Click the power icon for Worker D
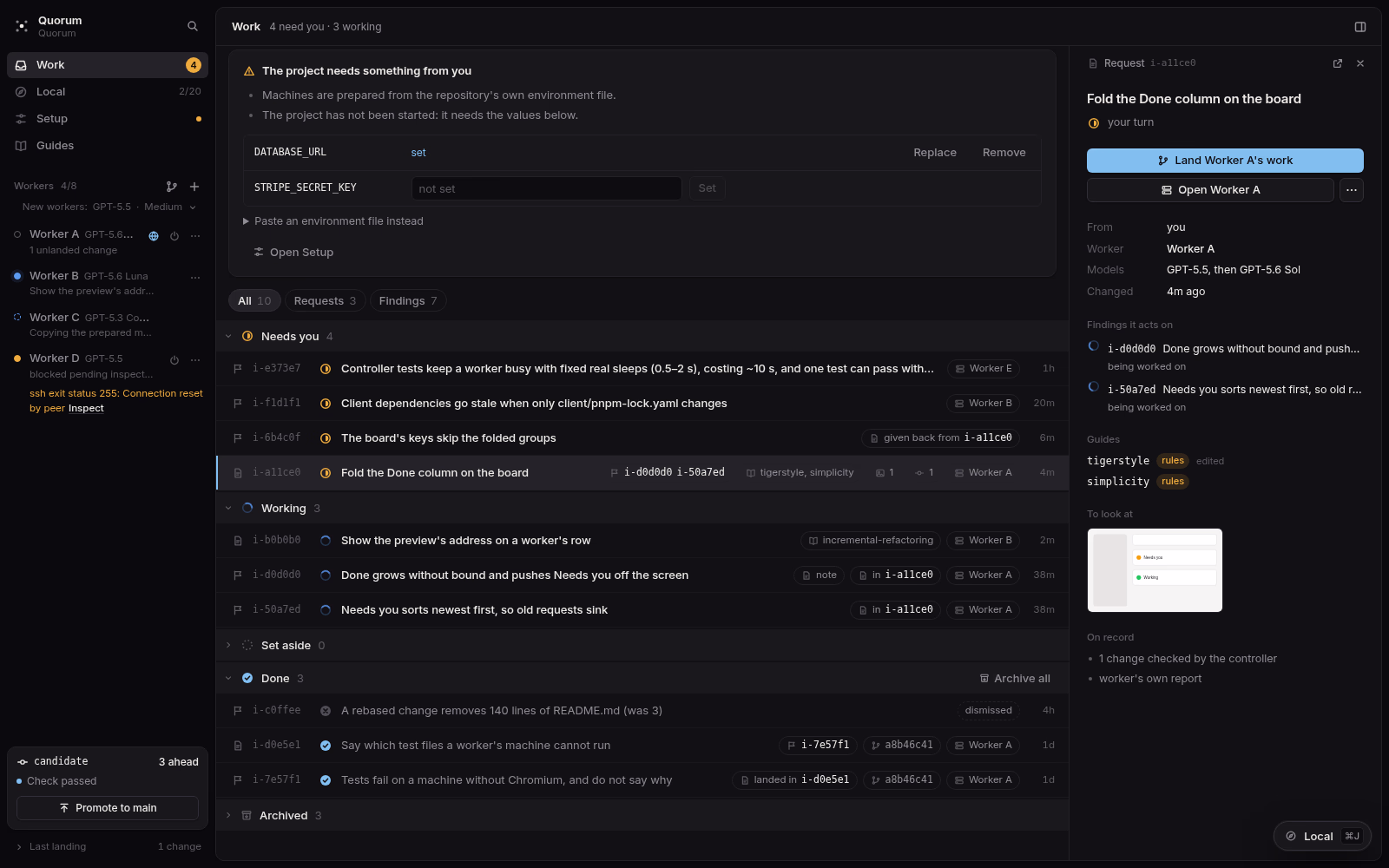1389x868 pixels. (174, 359)
